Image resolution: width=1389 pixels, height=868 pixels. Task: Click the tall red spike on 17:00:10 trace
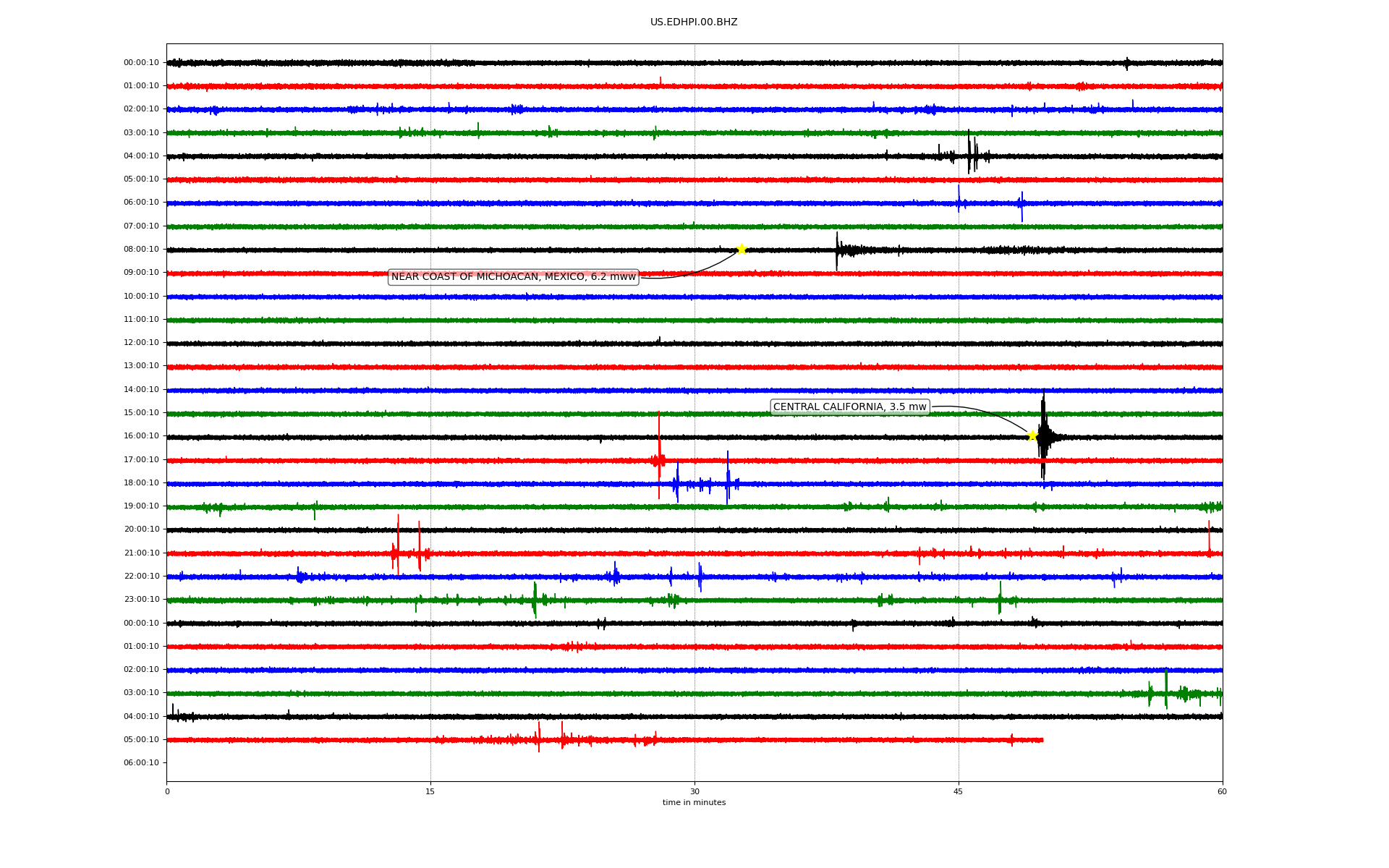click(x=659, y=457)
